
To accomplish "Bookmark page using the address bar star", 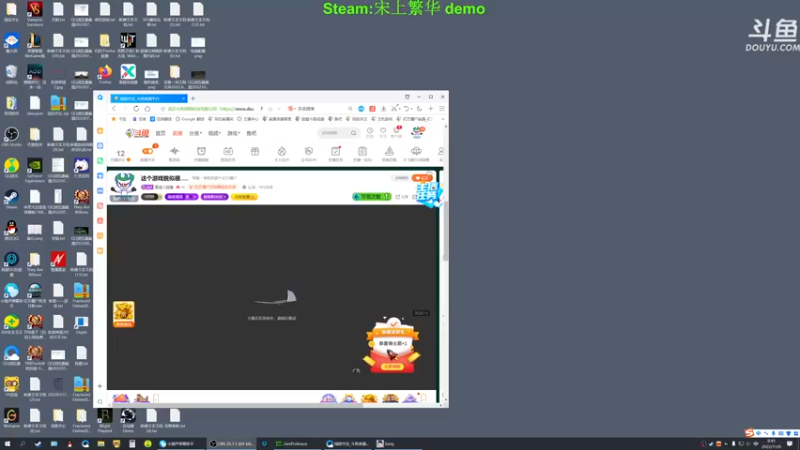I will [163, 109].
